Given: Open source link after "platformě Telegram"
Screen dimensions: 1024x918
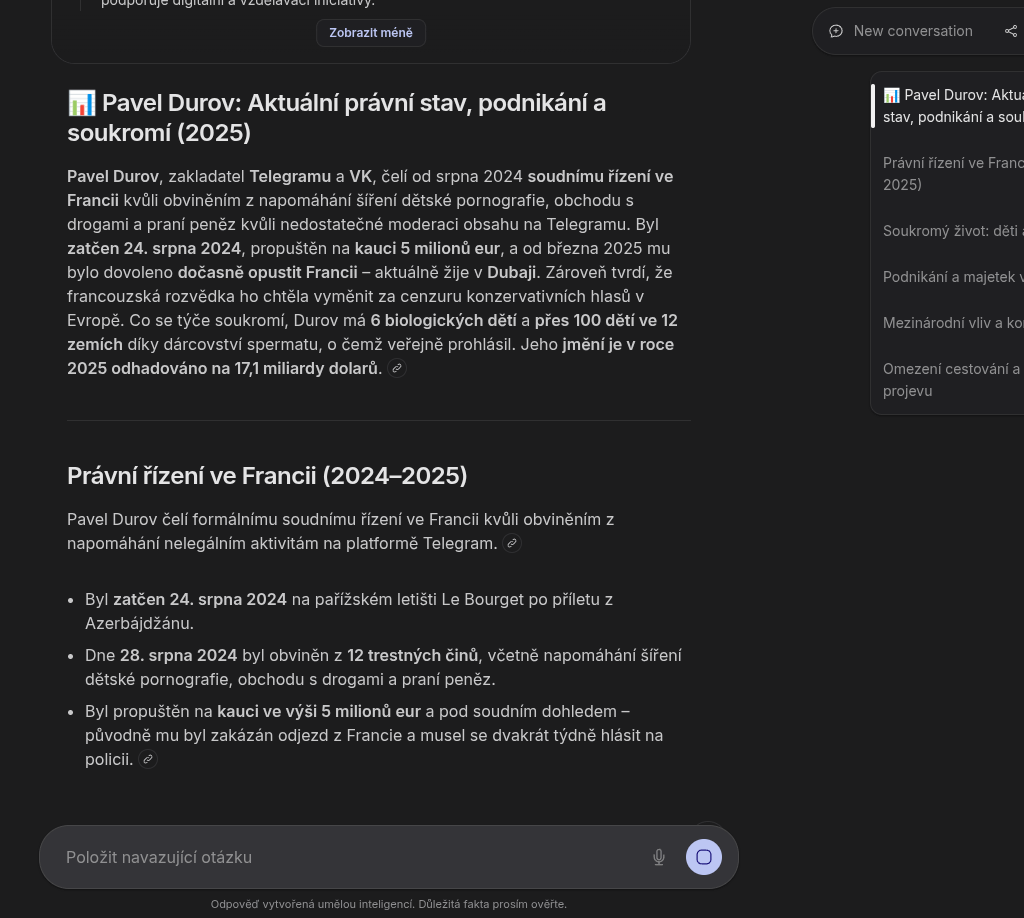Looking at the screenshot, I should (x=512, y=543).
